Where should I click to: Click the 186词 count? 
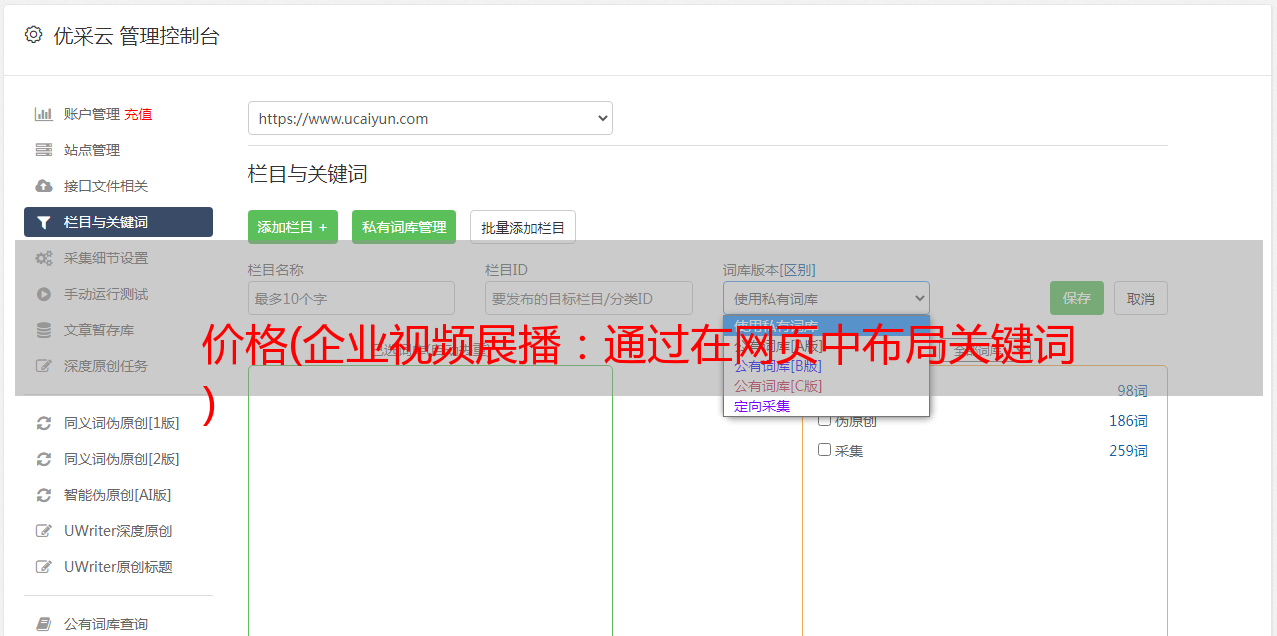1128,421
